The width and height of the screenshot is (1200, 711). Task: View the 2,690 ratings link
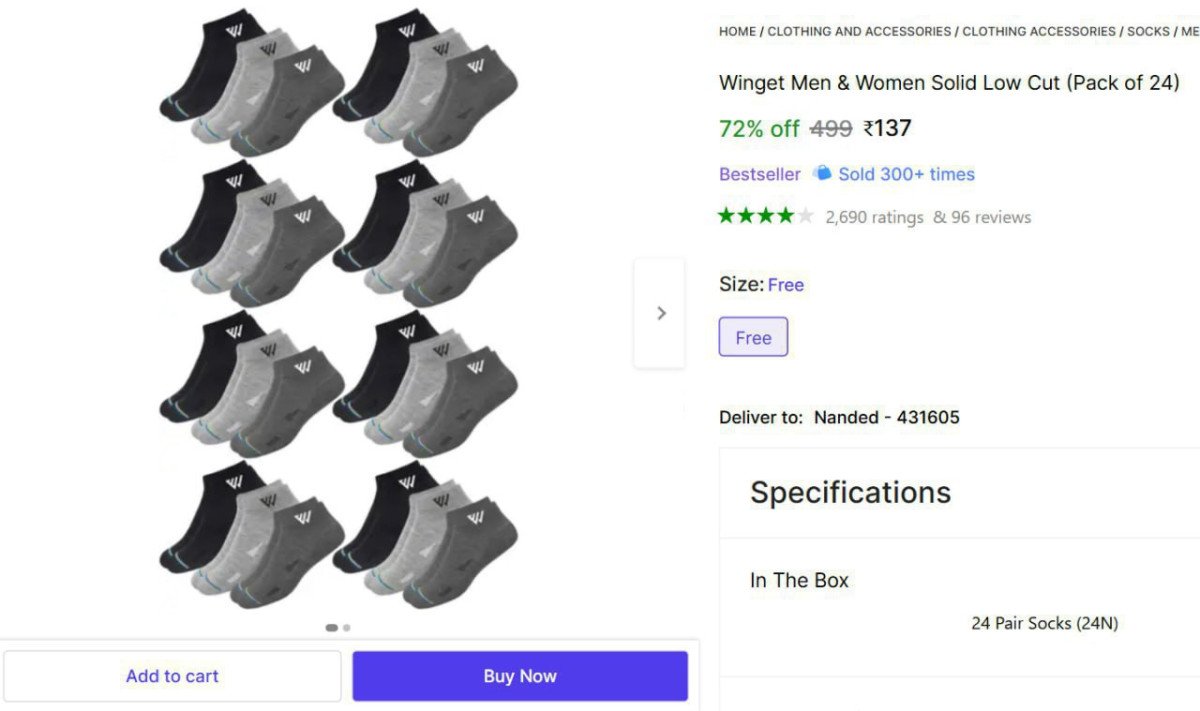pyautogui.click(x=873, y=217)
